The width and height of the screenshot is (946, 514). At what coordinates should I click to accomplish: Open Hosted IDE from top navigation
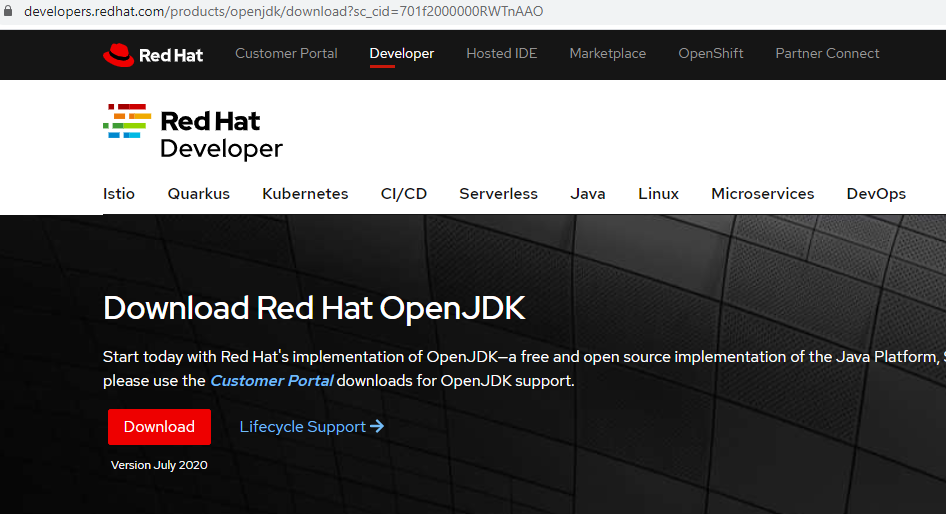(x=501, y=53)
